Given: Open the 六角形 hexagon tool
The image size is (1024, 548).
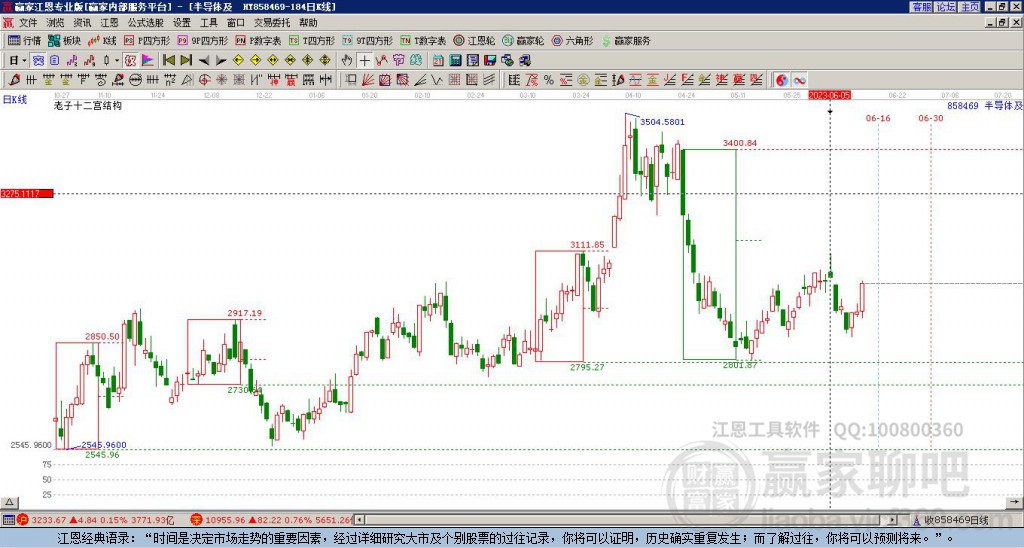Looking at the screenshot, I should click(x=572, y=40).
